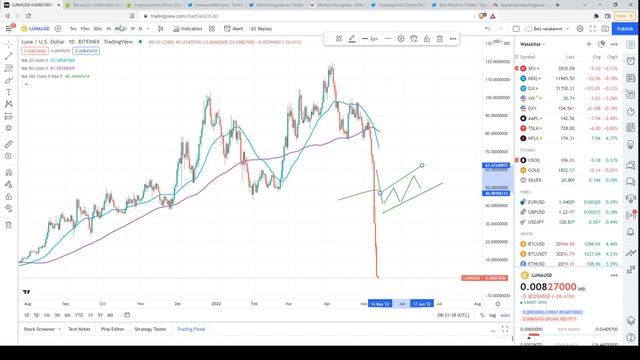Open the candlestick chart style menu

coord(161,29)
